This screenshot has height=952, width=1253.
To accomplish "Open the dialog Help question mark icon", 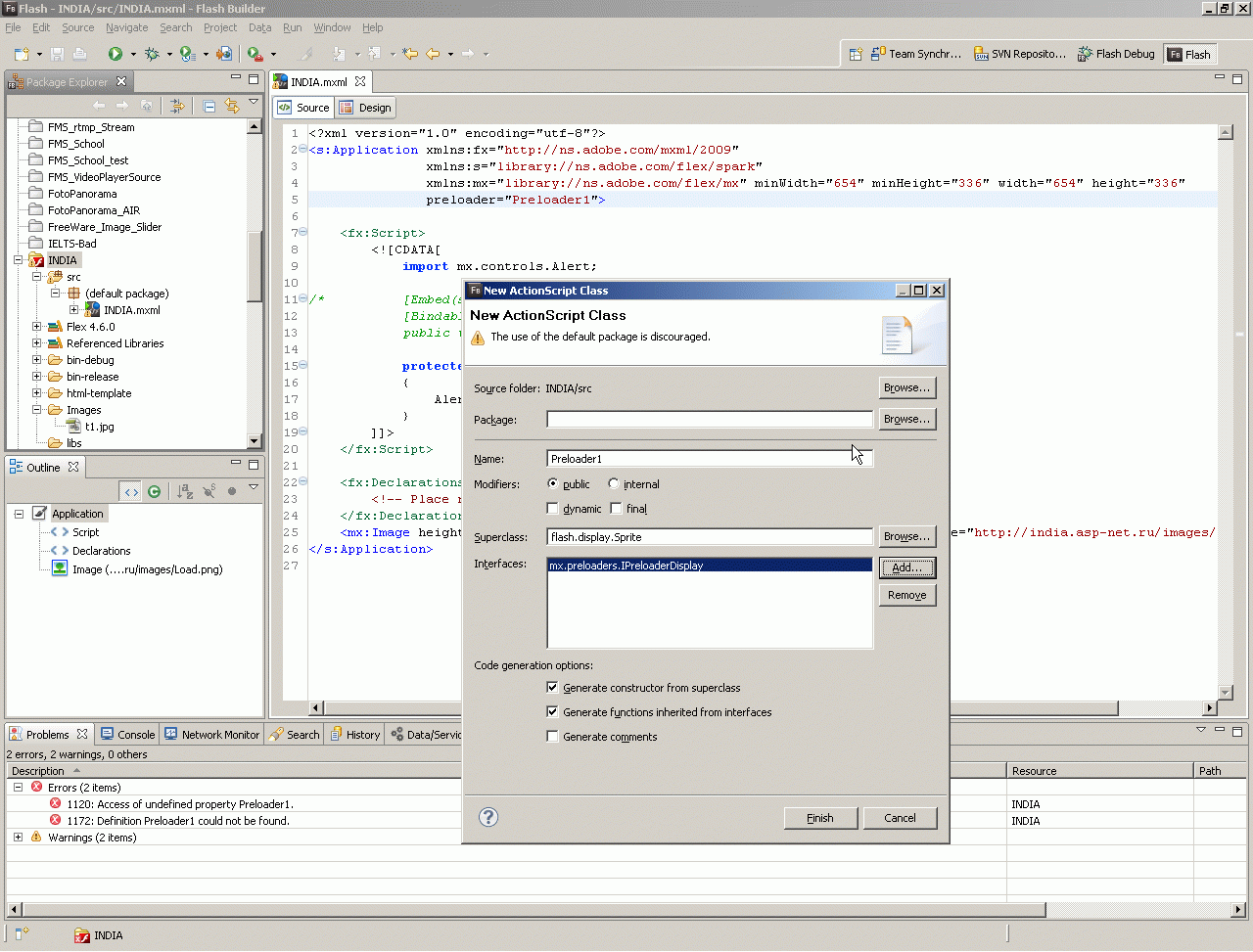I will pos(488,817).
